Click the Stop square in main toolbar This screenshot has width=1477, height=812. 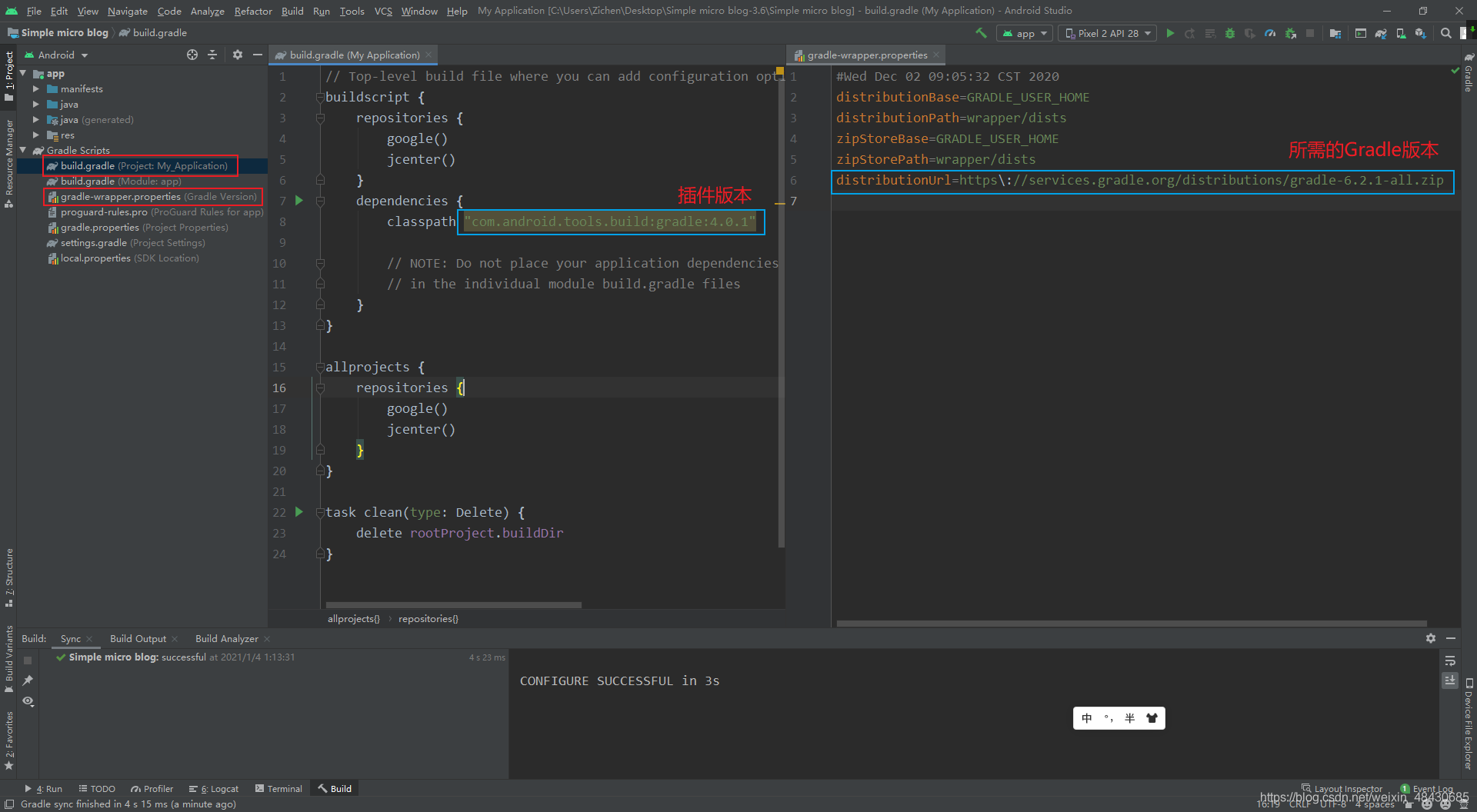[x=1310, y=33]
